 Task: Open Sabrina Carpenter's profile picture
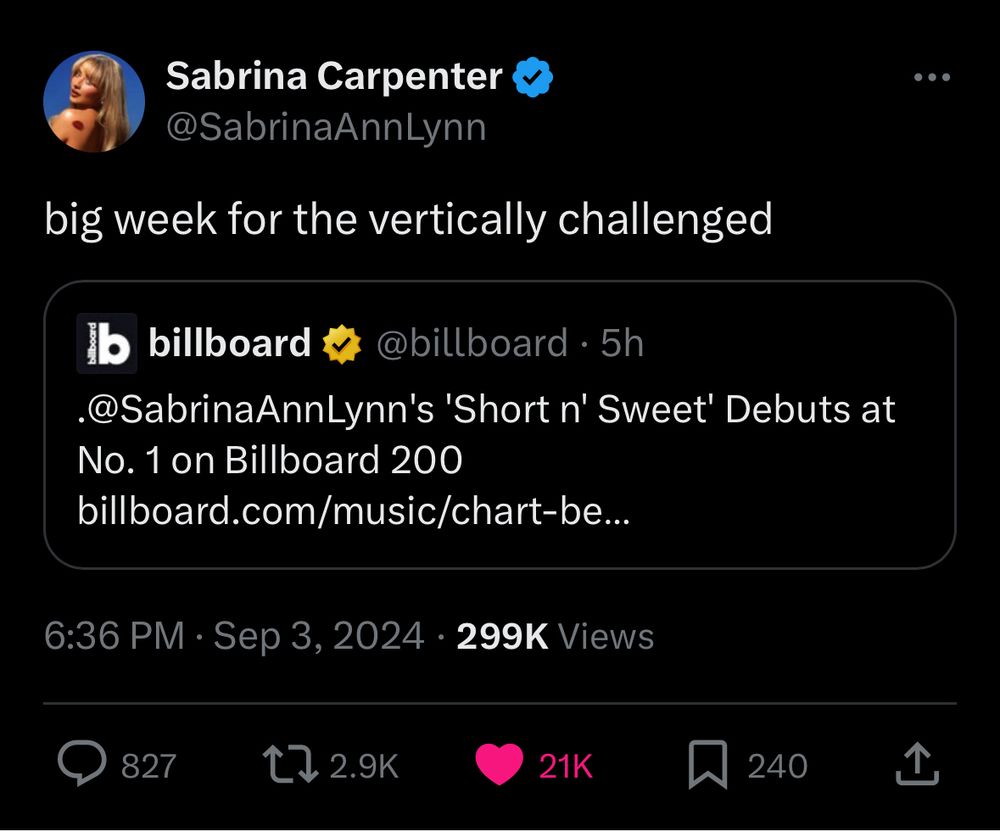click(94, 101)
